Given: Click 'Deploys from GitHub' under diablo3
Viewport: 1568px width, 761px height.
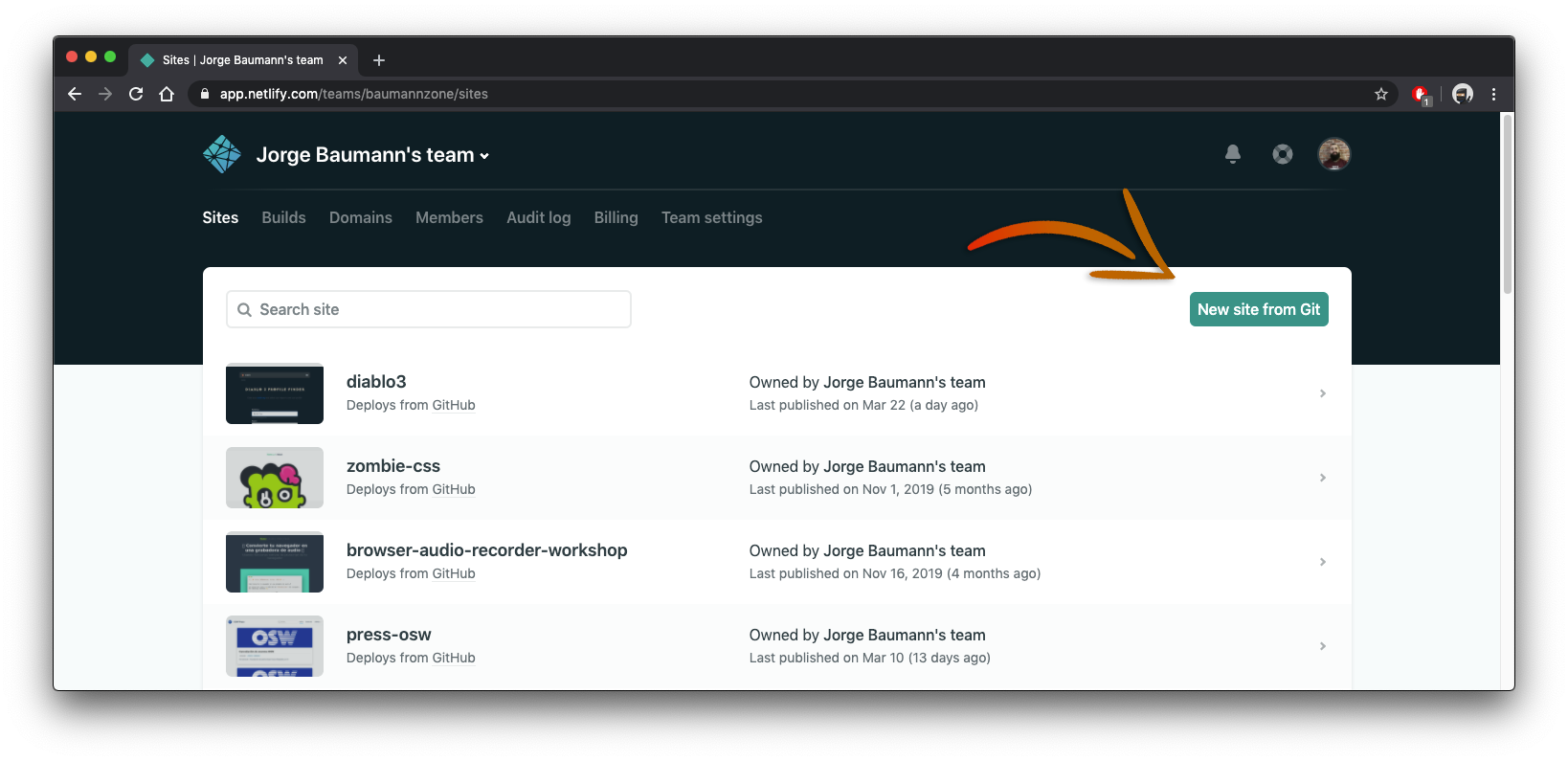Looking at the screenshot, I should (x=411, y=405).
